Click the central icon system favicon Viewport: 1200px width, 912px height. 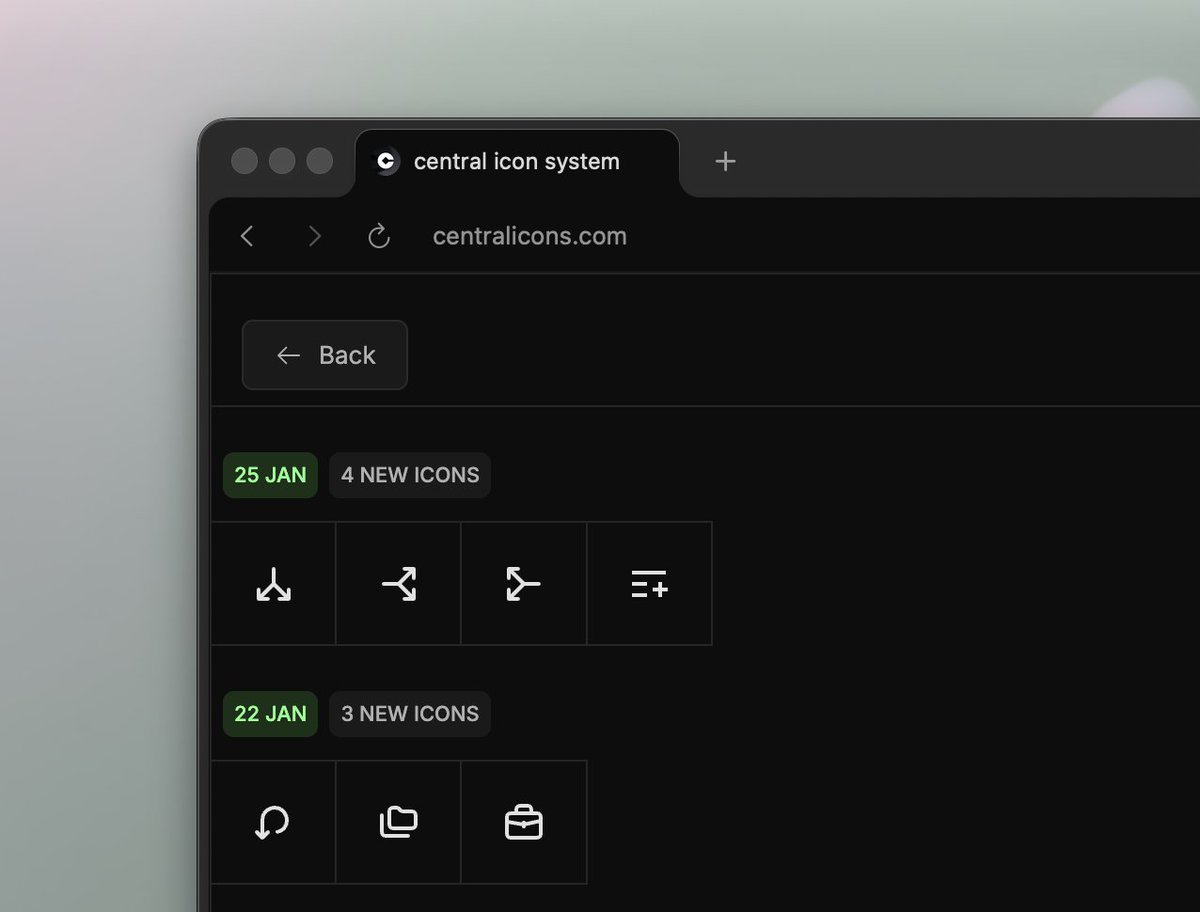[x=386, y=161]
